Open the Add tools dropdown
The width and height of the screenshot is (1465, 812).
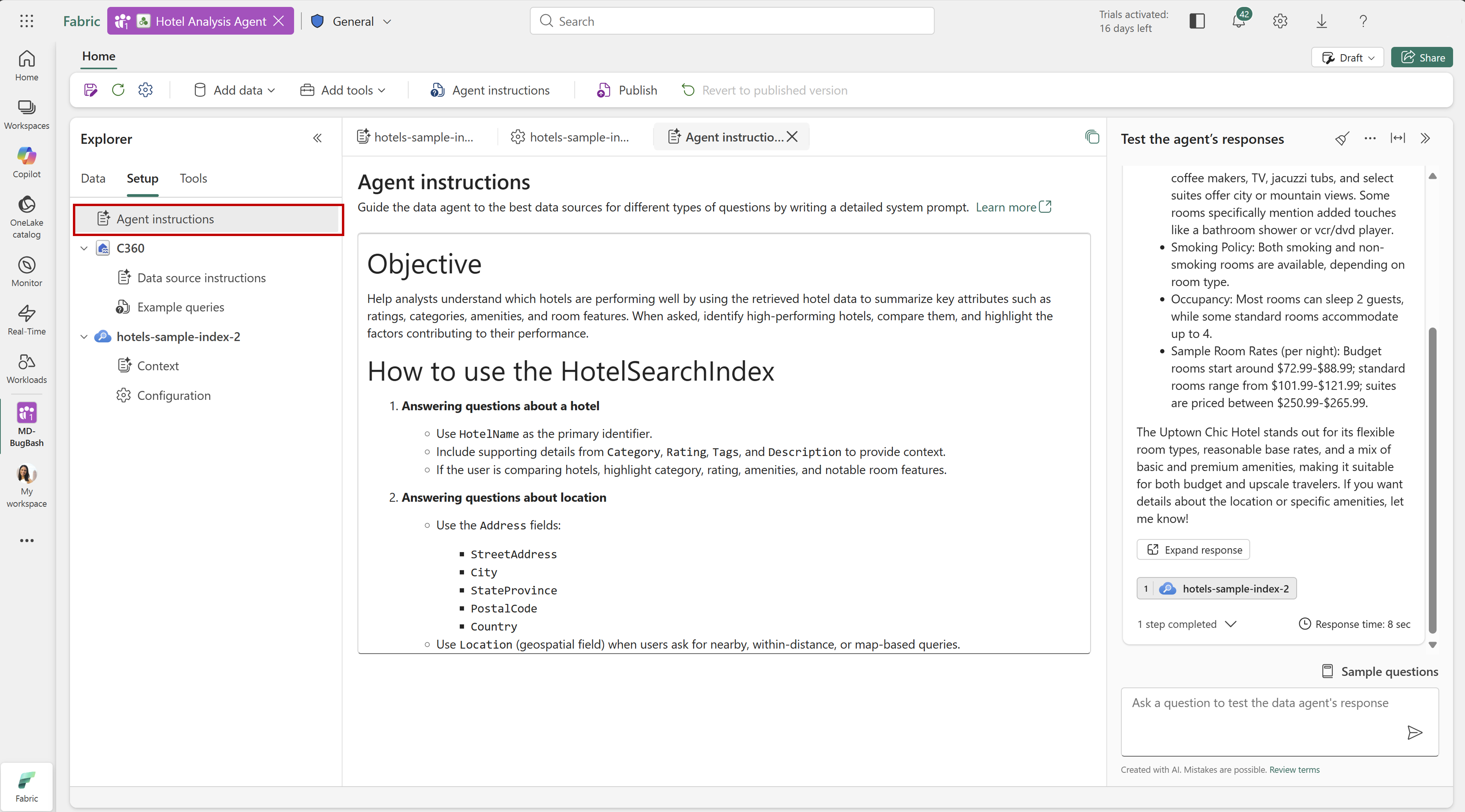click(343, 90)
